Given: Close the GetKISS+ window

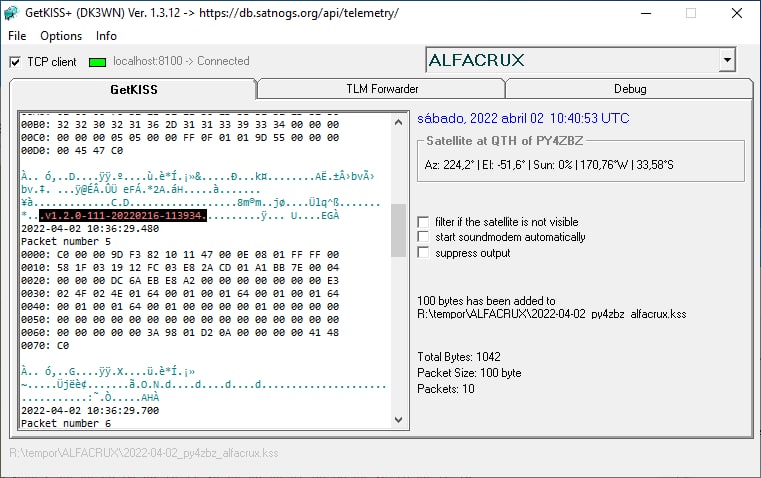Looking at the screenshot, I should click(737, 13).
